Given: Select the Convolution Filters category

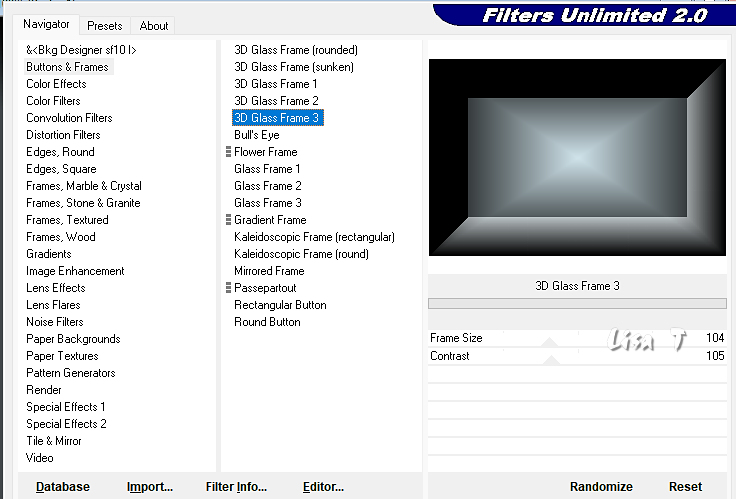Looking at the screenshot, I should (69, 117).
